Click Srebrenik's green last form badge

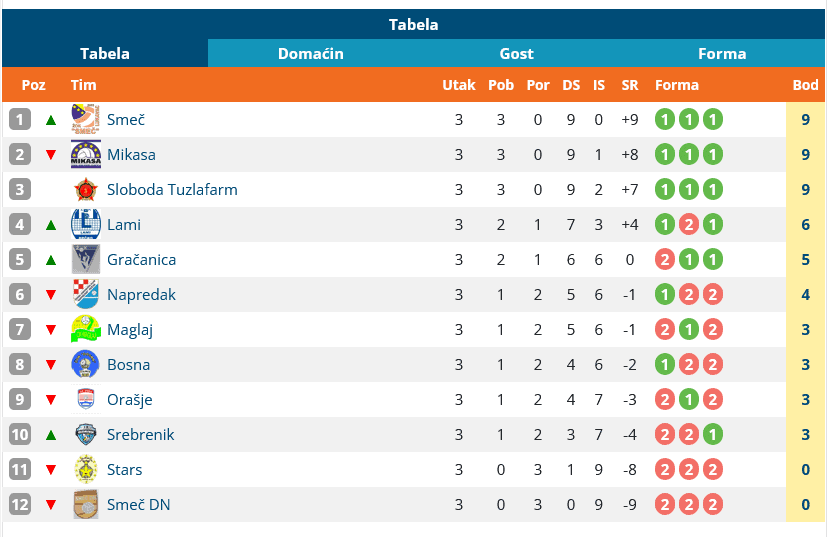712,435
